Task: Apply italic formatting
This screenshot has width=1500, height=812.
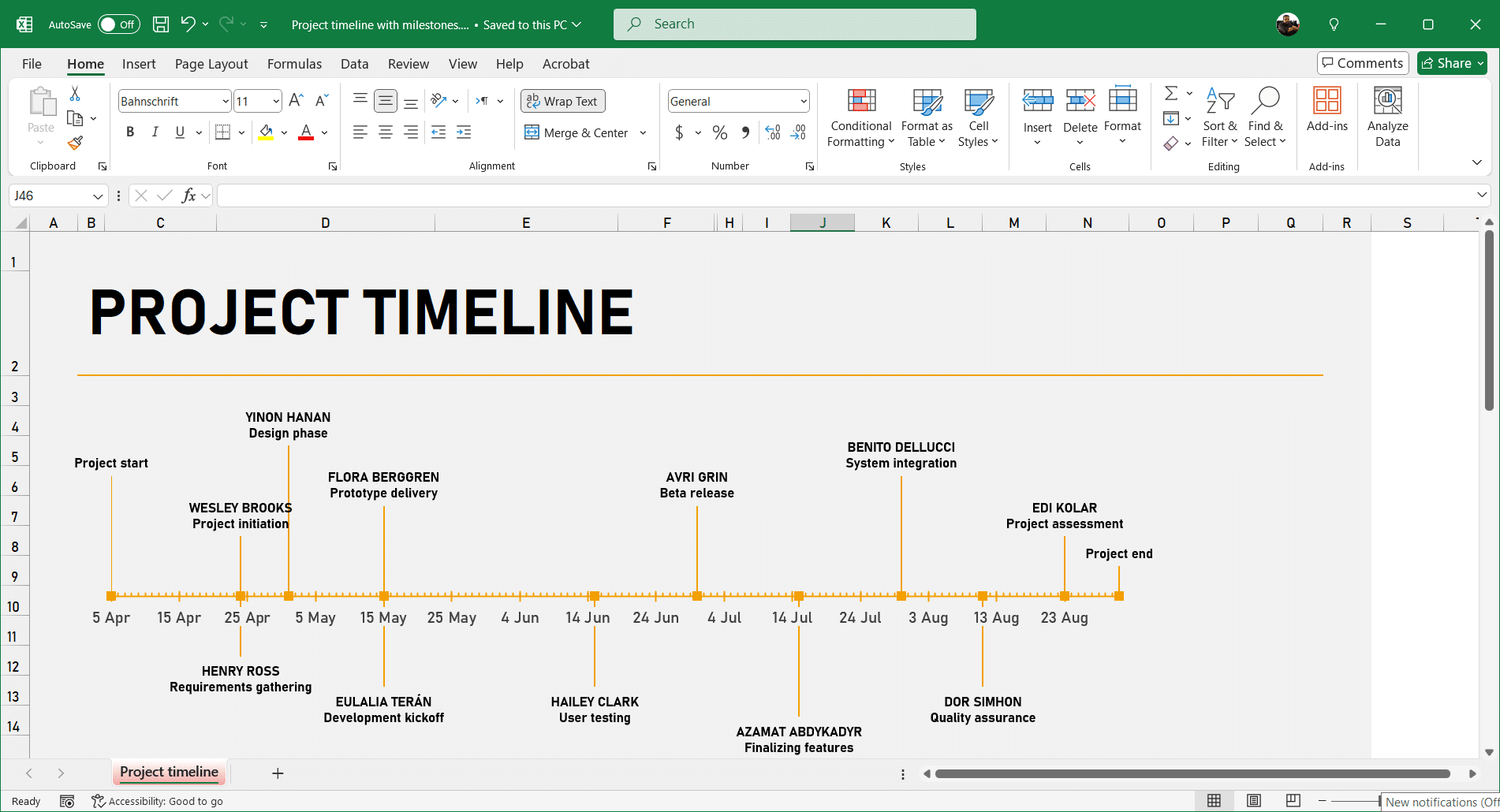Action: pos(155,132)
